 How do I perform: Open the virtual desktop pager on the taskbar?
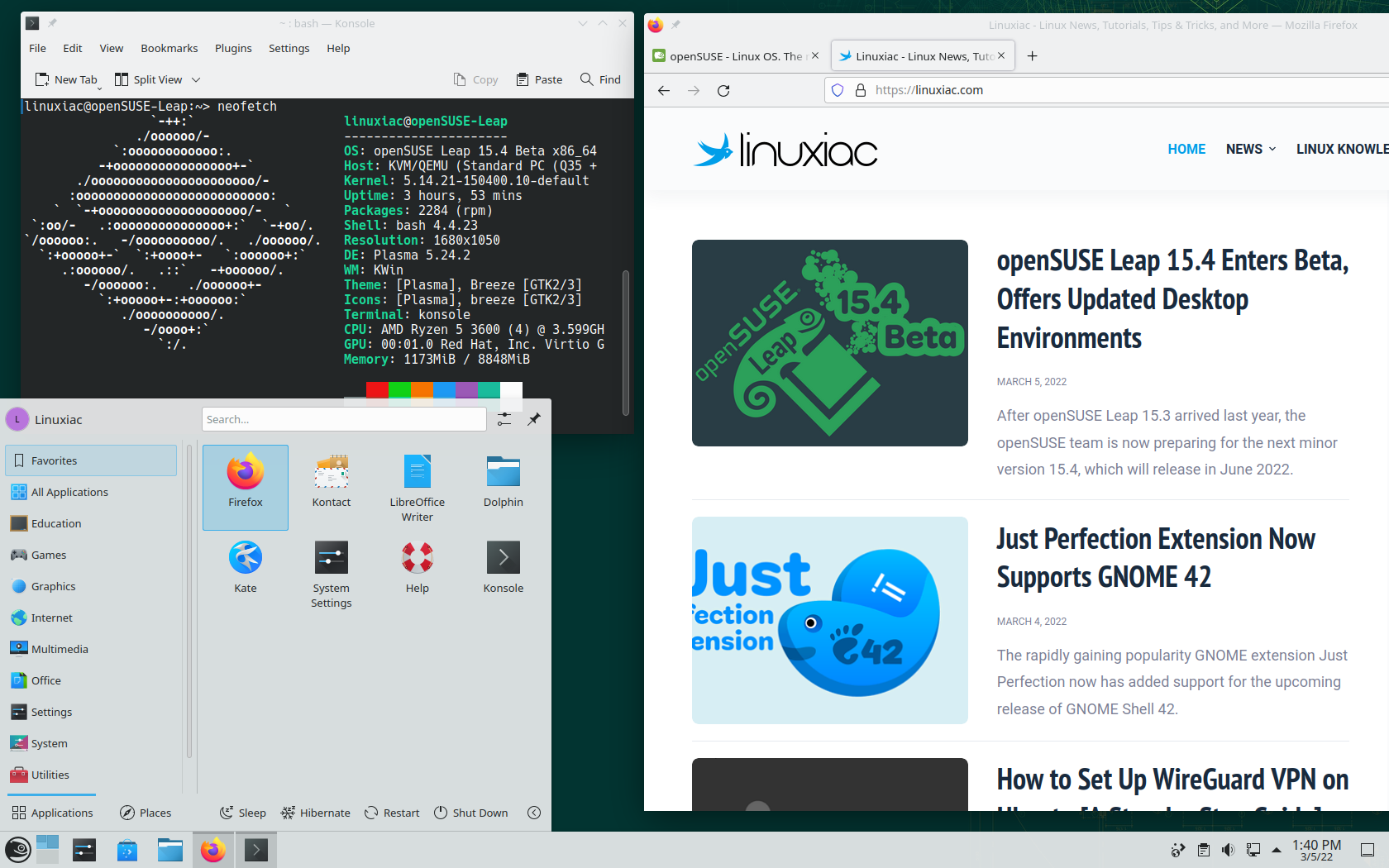click(x=47, y=850)
